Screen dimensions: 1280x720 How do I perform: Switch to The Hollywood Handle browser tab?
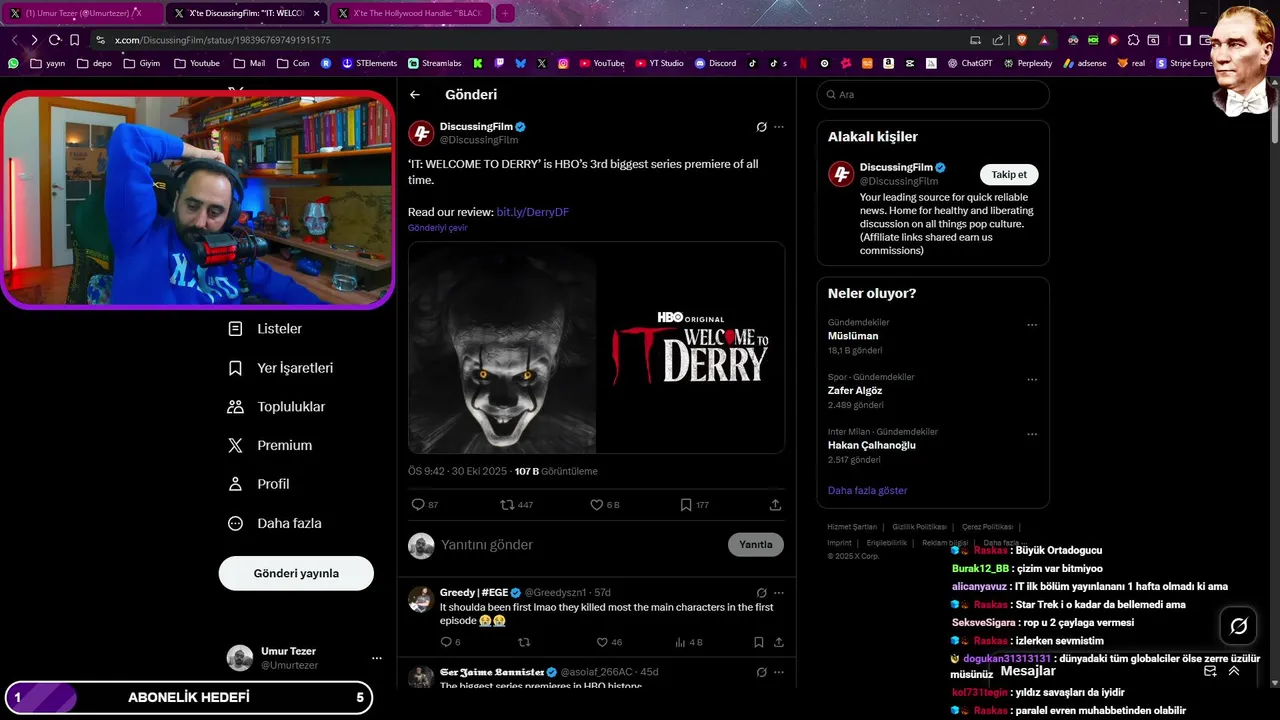[410, 13]
